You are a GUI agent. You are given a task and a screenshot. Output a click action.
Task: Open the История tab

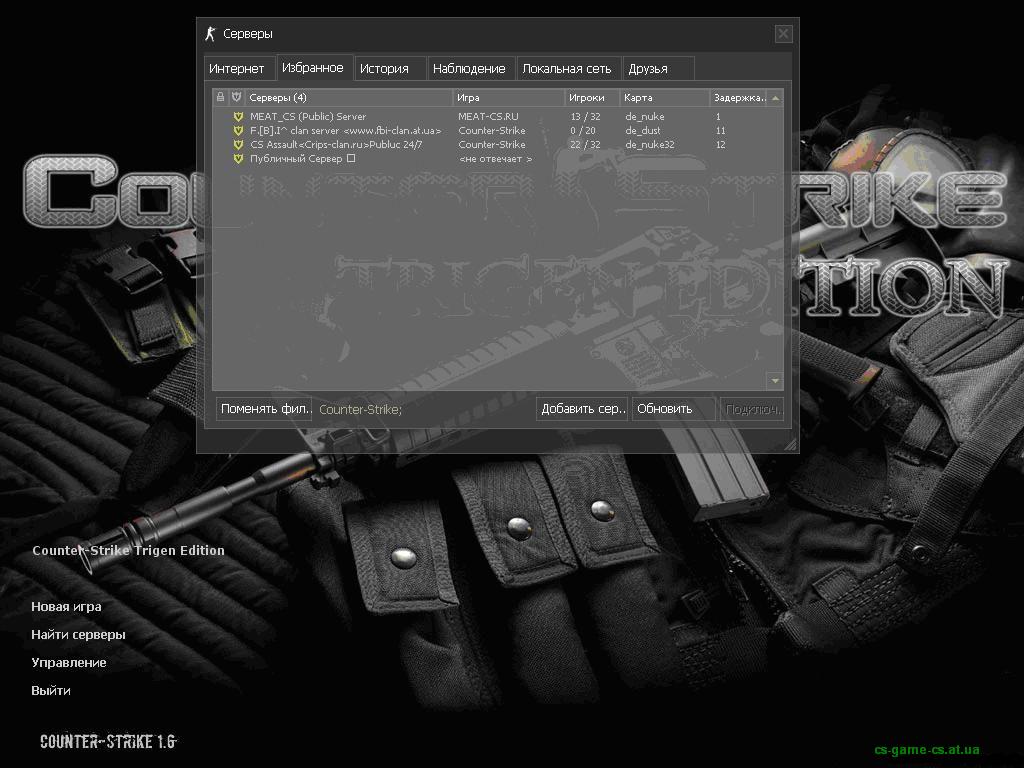pos(385,69)
